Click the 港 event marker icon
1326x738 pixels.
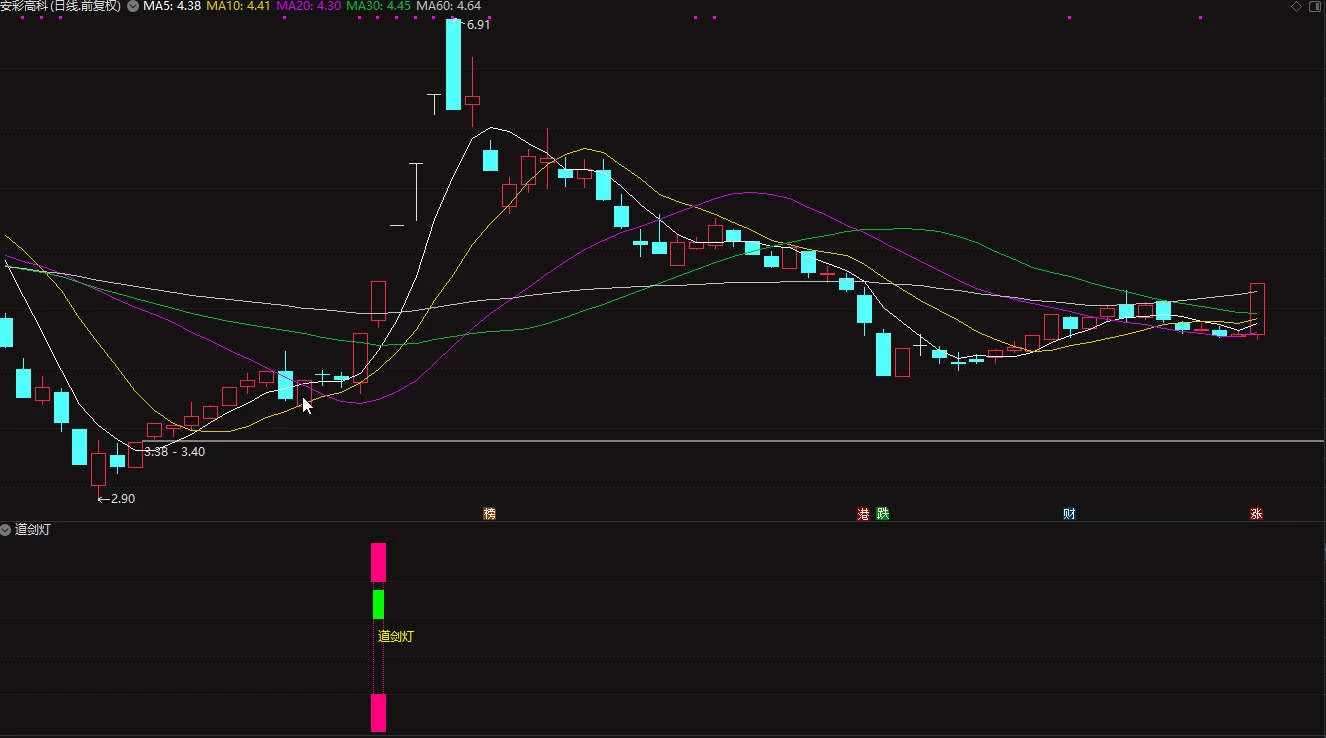[x=863, y=514]
